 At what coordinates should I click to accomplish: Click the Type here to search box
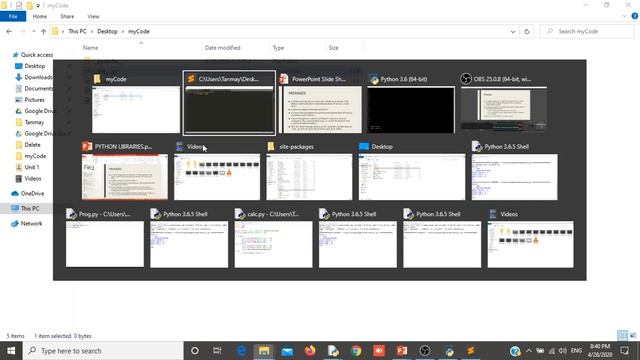tap(103, 351)
